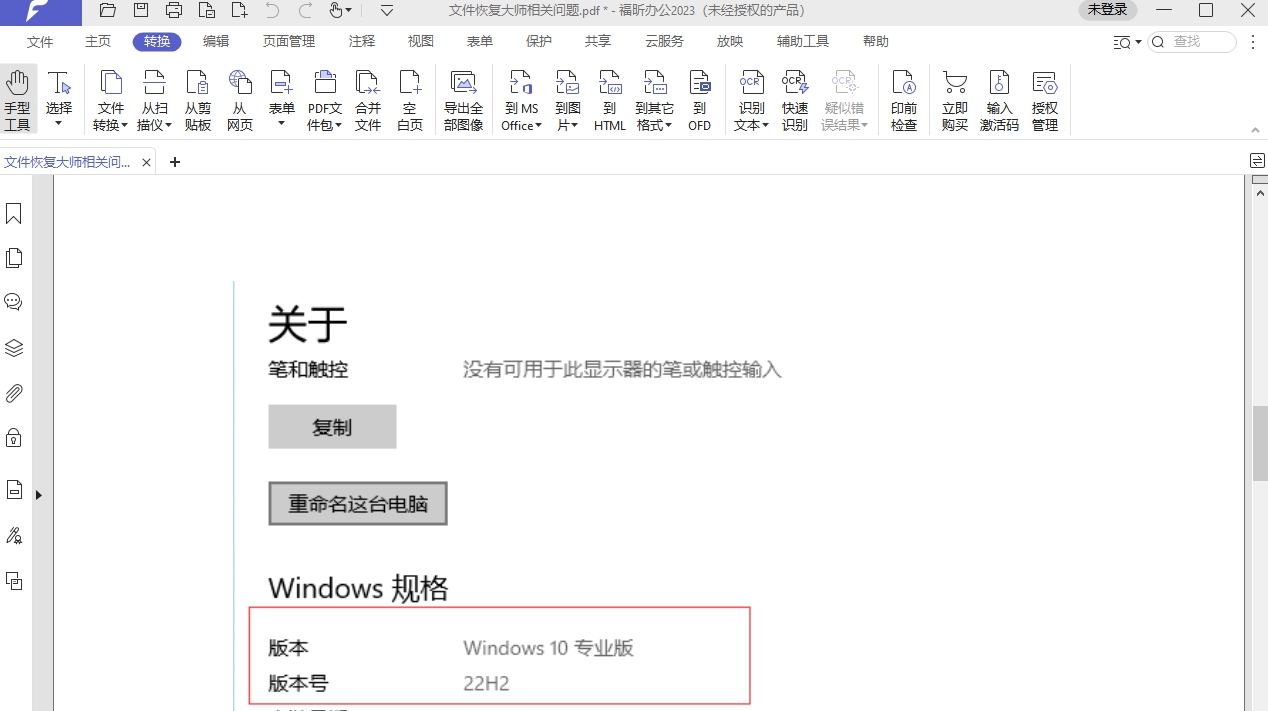Viewport: 1268px width, 711px height.
Task: Close the 文件恢复大师相关问题 document tab
Action: pos(147,162)
